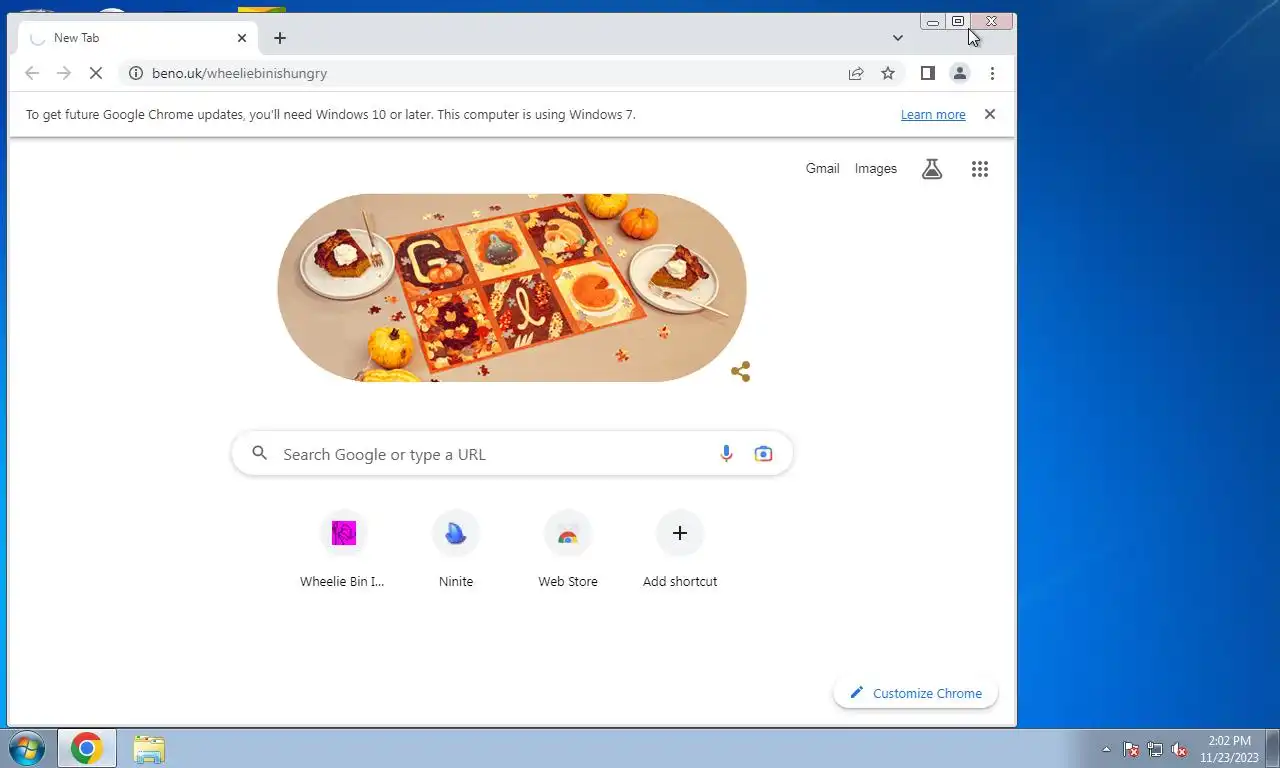Open Search Labs flask icon
The width and height of the screenshot is (1280, 768).
(932, 169)
